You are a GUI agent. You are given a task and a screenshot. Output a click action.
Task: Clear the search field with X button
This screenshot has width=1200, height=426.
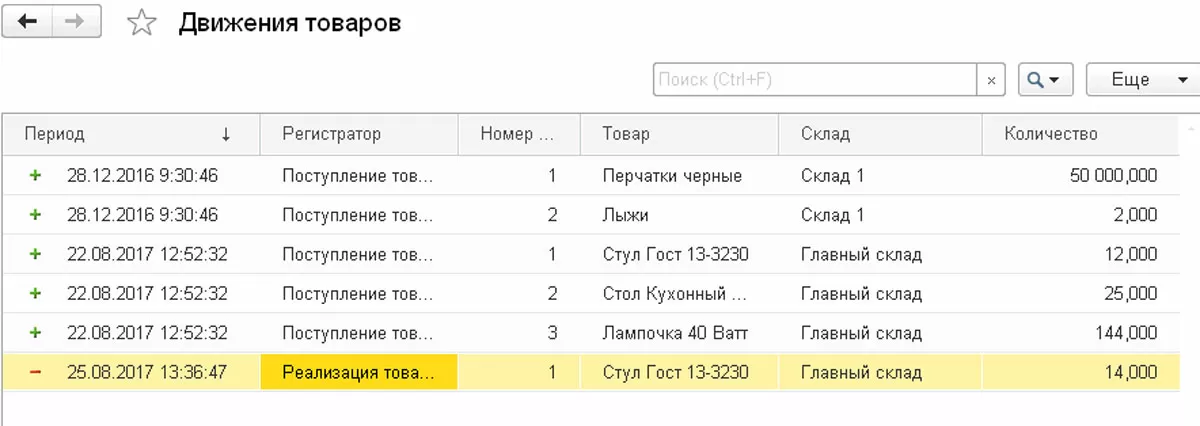pyautogui.click(x=991, y=80)
